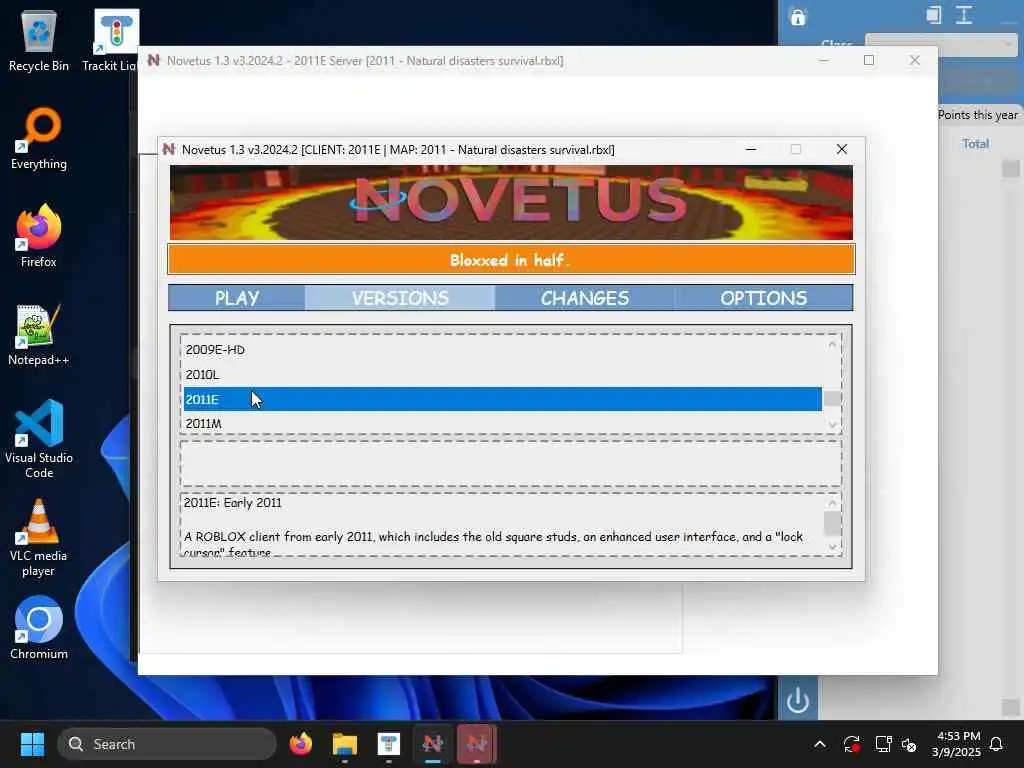This screenshot has height=768, width=1024.
Task: Click the version list scrollbar thumb
Action: coord(832,398)
